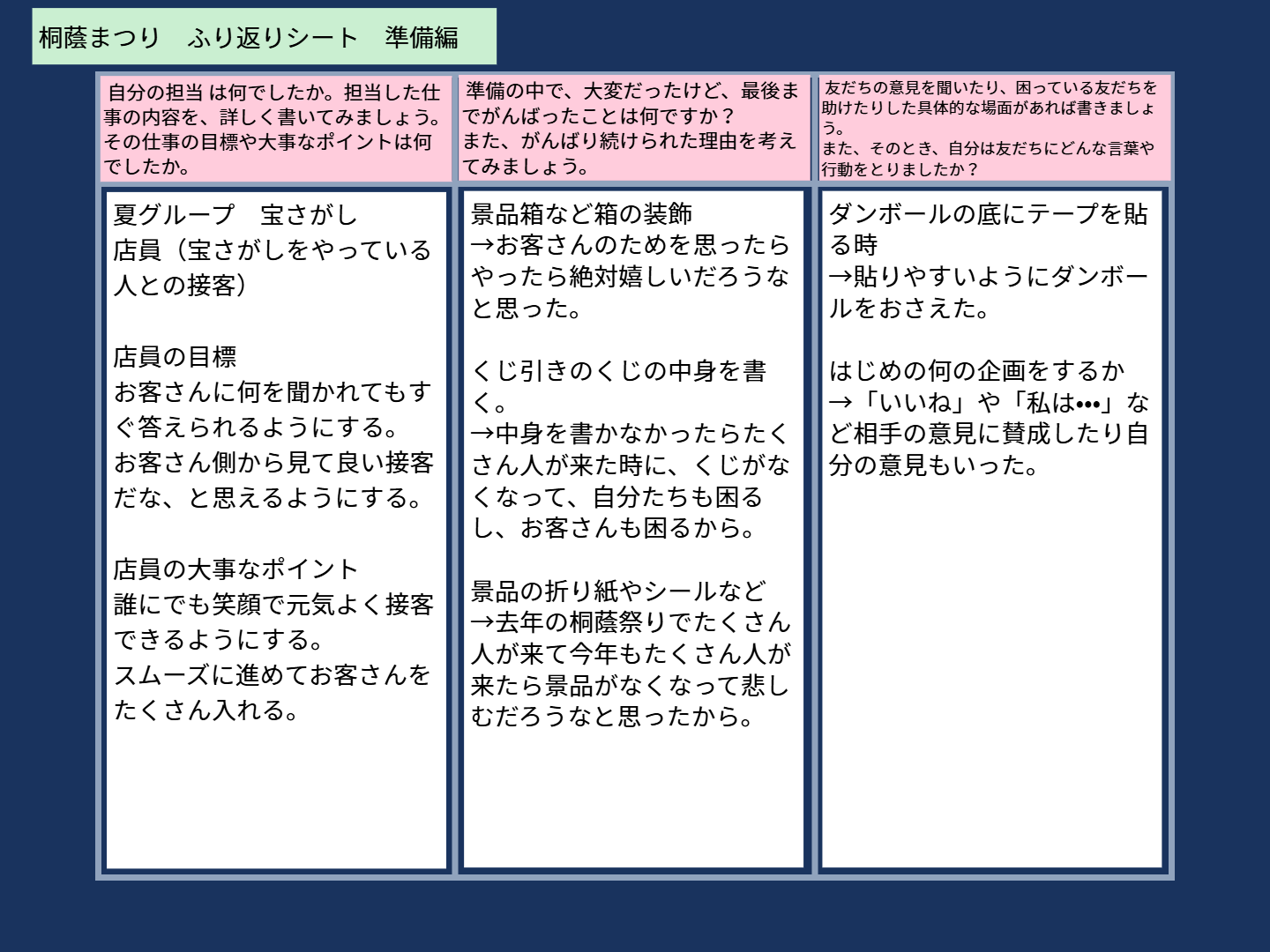
Task: Click the title box 桐蔭まつり ふり返りシート 準備編
Action: point(264,37)
